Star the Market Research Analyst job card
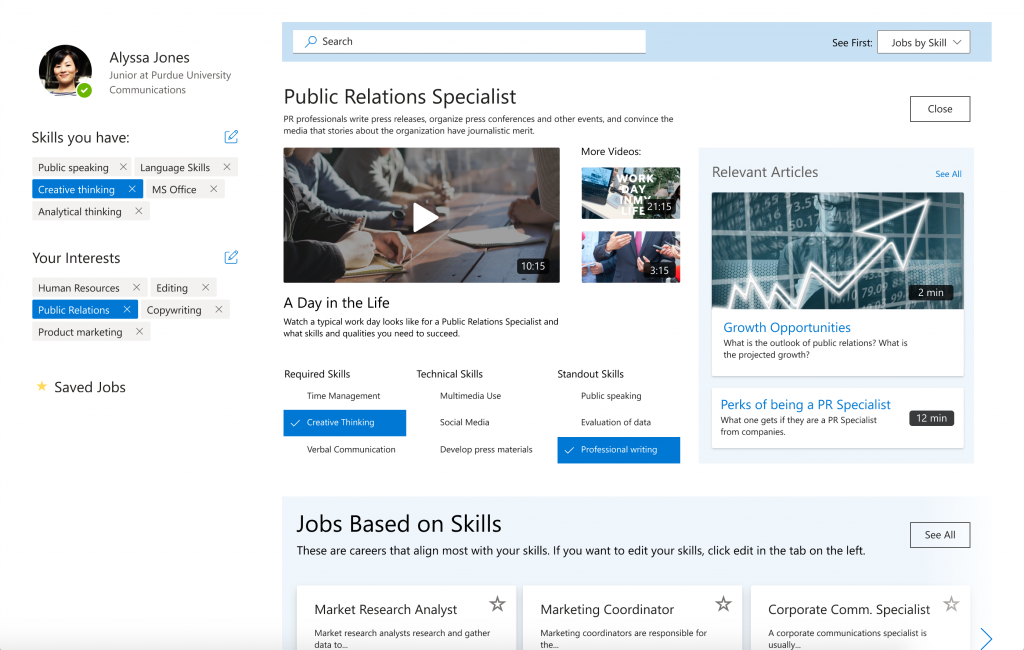This screenshot has height=650, width=1024. click(x=497, y=604)
